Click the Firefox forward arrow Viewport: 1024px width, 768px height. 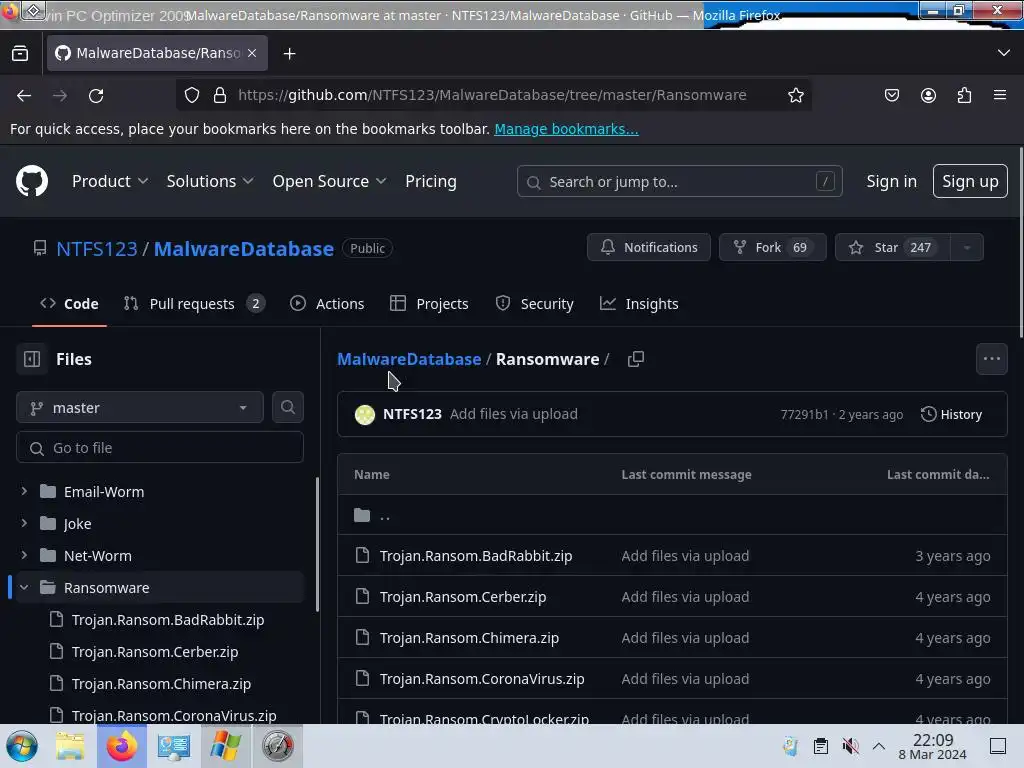(60, 95)
